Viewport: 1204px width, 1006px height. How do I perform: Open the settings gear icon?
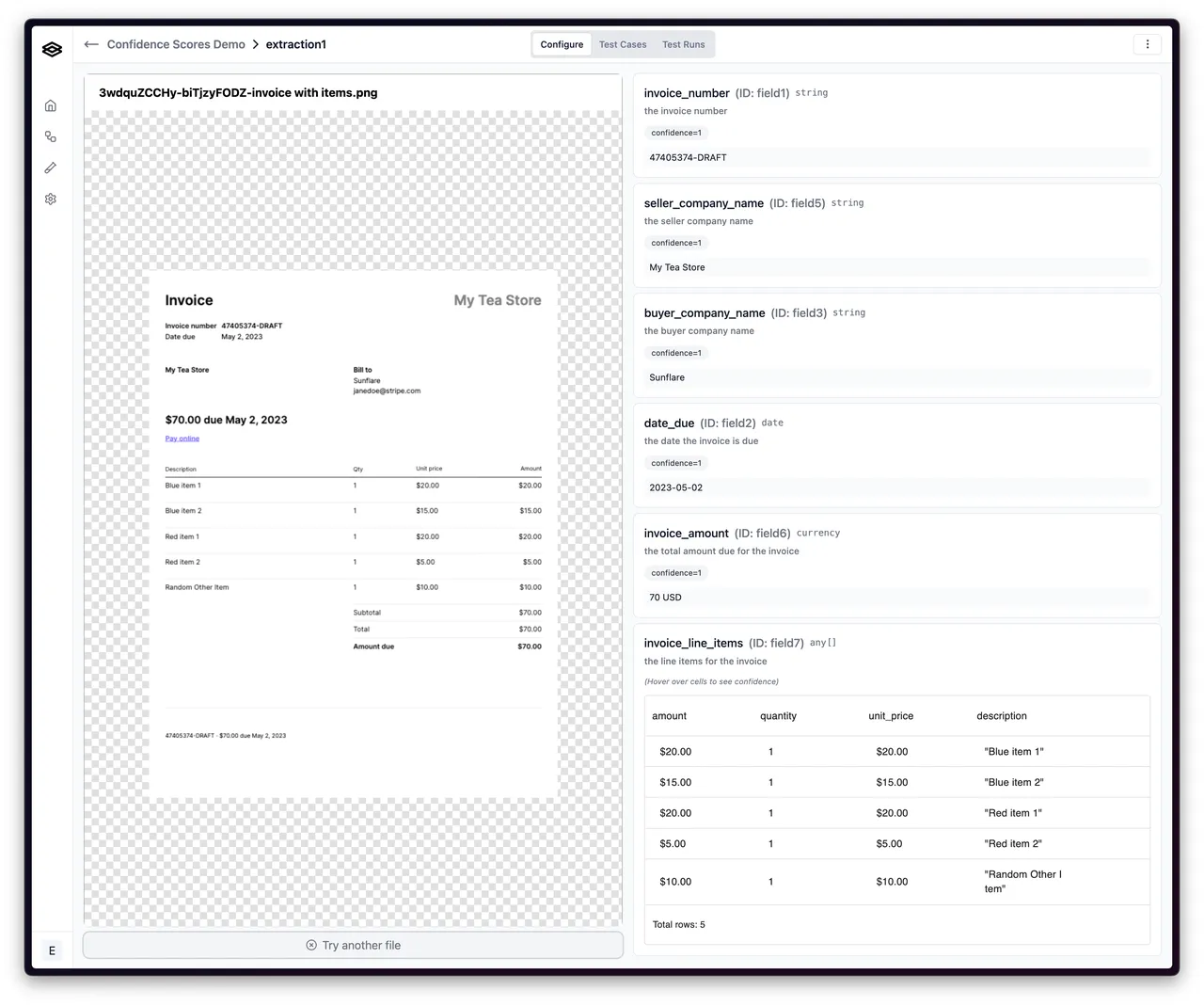[x=51, y=199]
